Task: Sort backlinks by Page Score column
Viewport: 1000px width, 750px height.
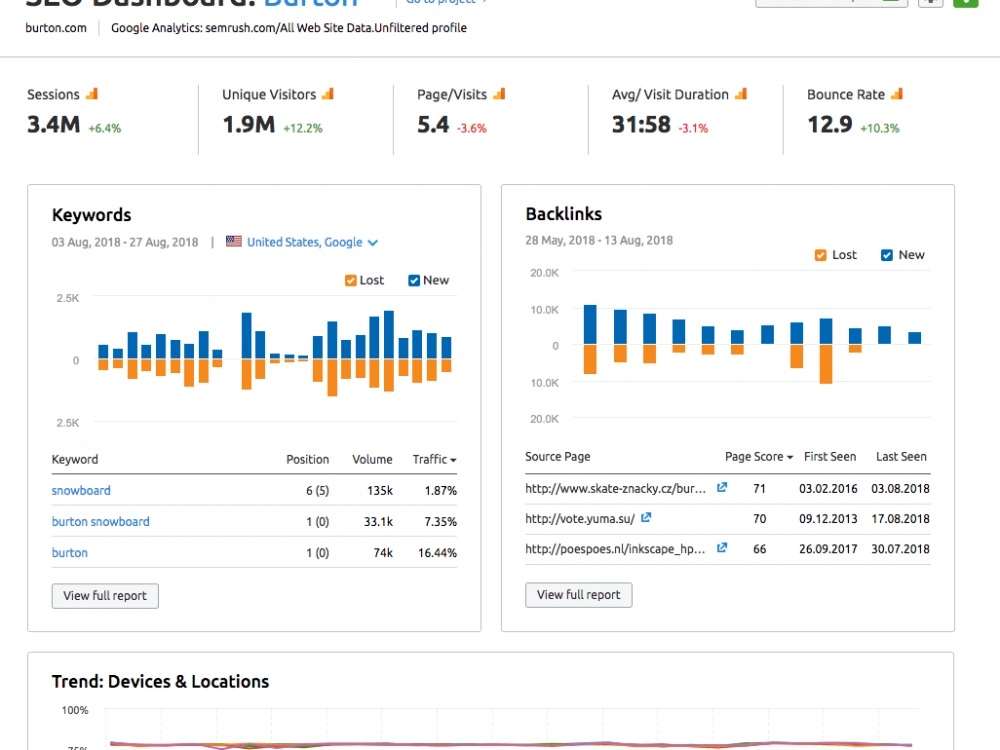Action: point(759,457)
